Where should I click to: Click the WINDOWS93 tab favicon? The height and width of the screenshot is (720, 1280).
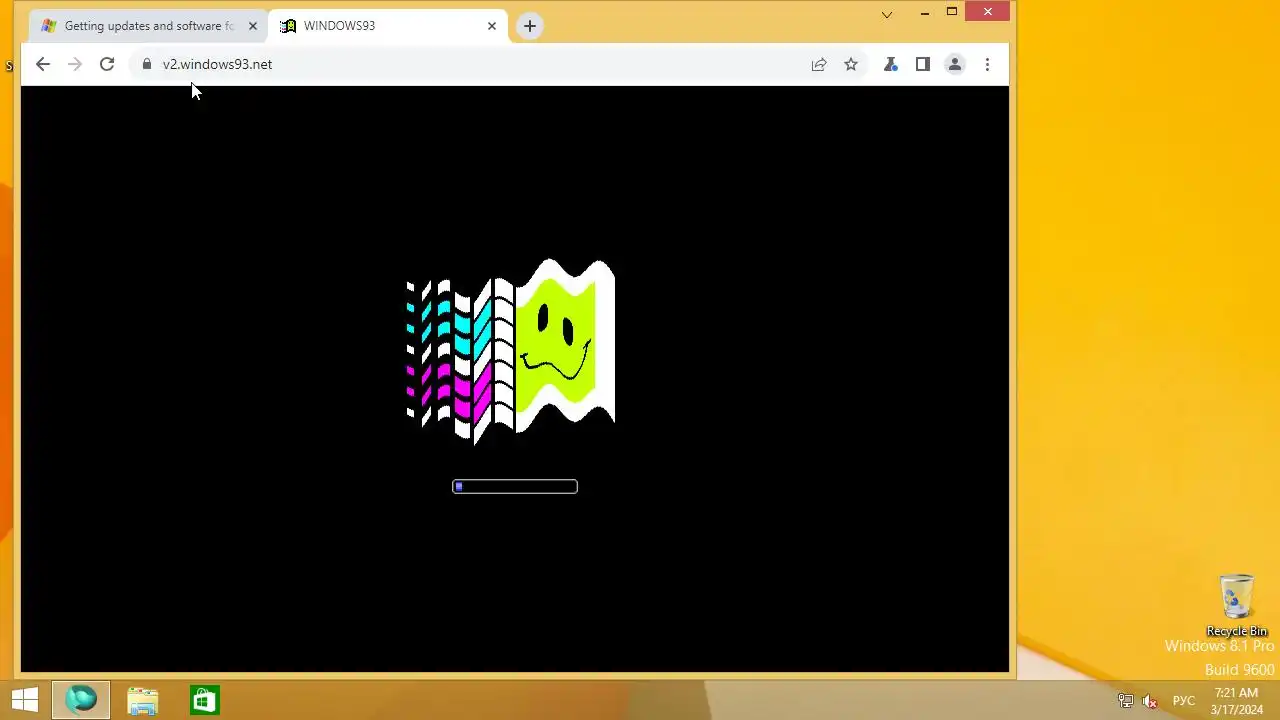point(288,26)
